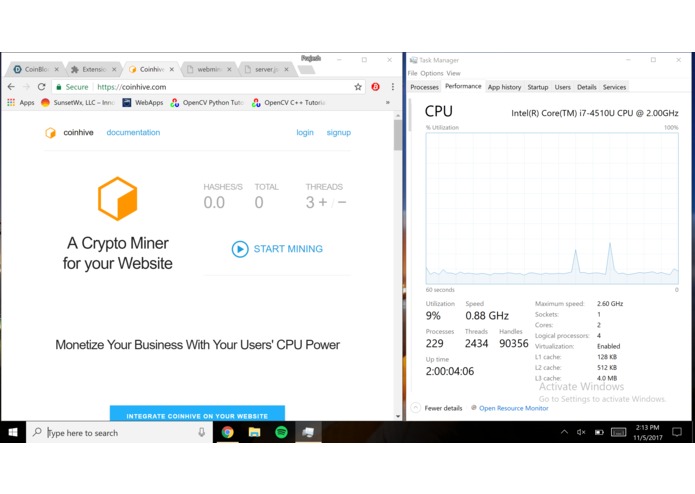
Task: Open Resource Monitor link
Action: [510, 408]
